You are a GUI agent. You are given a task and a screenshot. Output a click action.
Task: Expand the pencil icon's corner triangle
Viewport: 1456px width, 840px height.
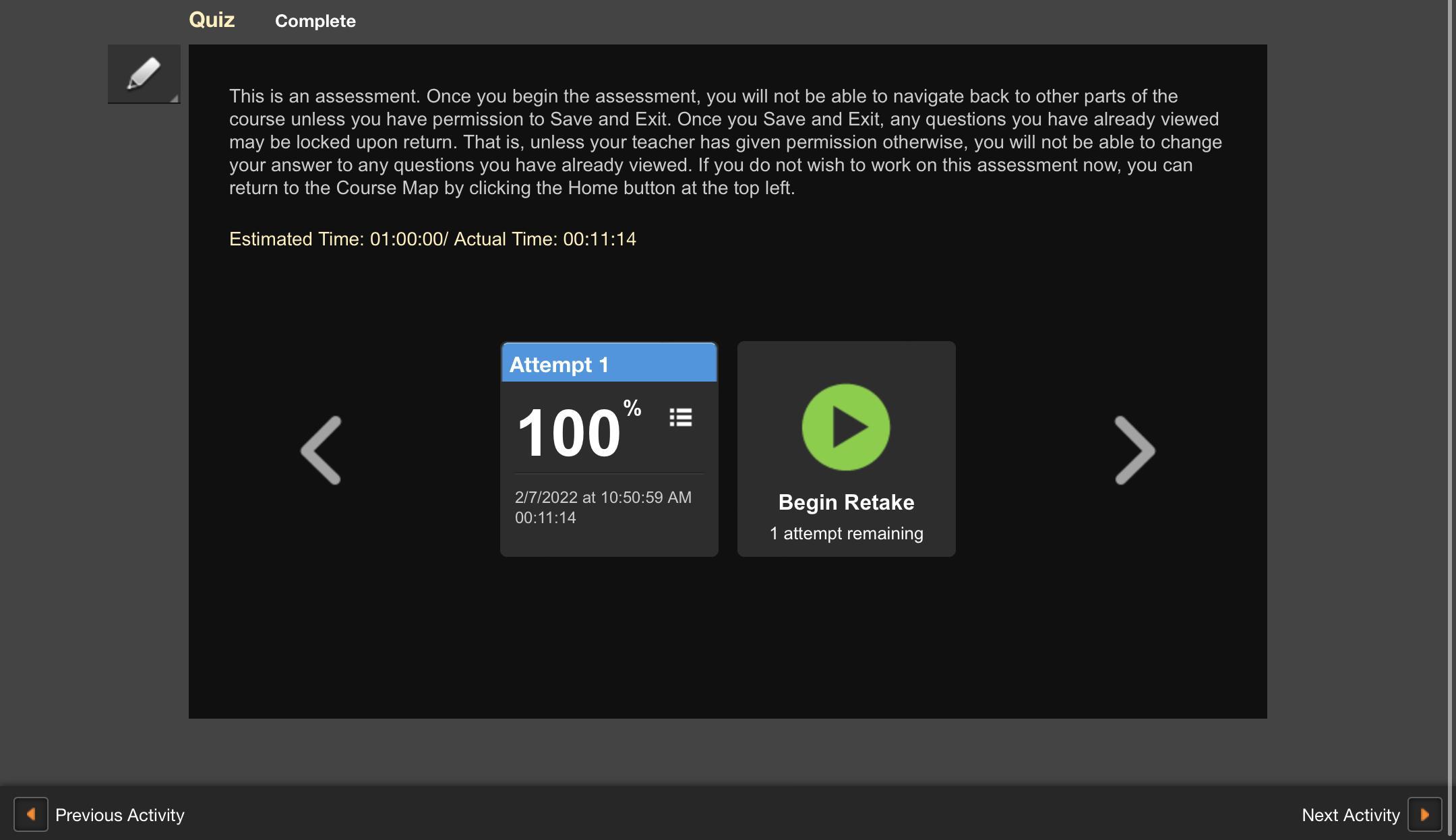pyautogui.click(x=175, y=98)
